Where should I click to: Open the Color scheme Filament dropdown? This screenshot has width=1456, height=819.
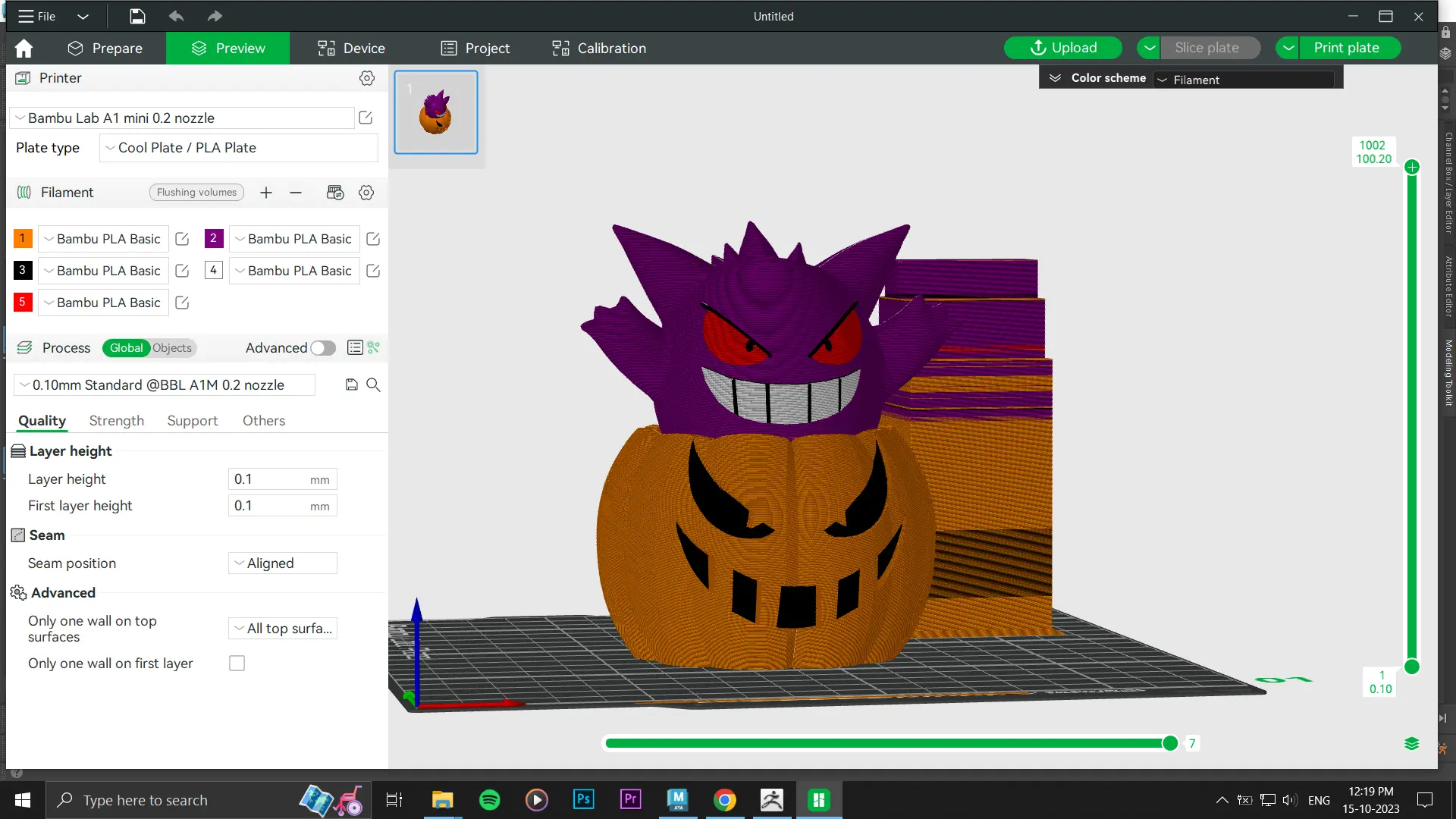point(1244,80)
